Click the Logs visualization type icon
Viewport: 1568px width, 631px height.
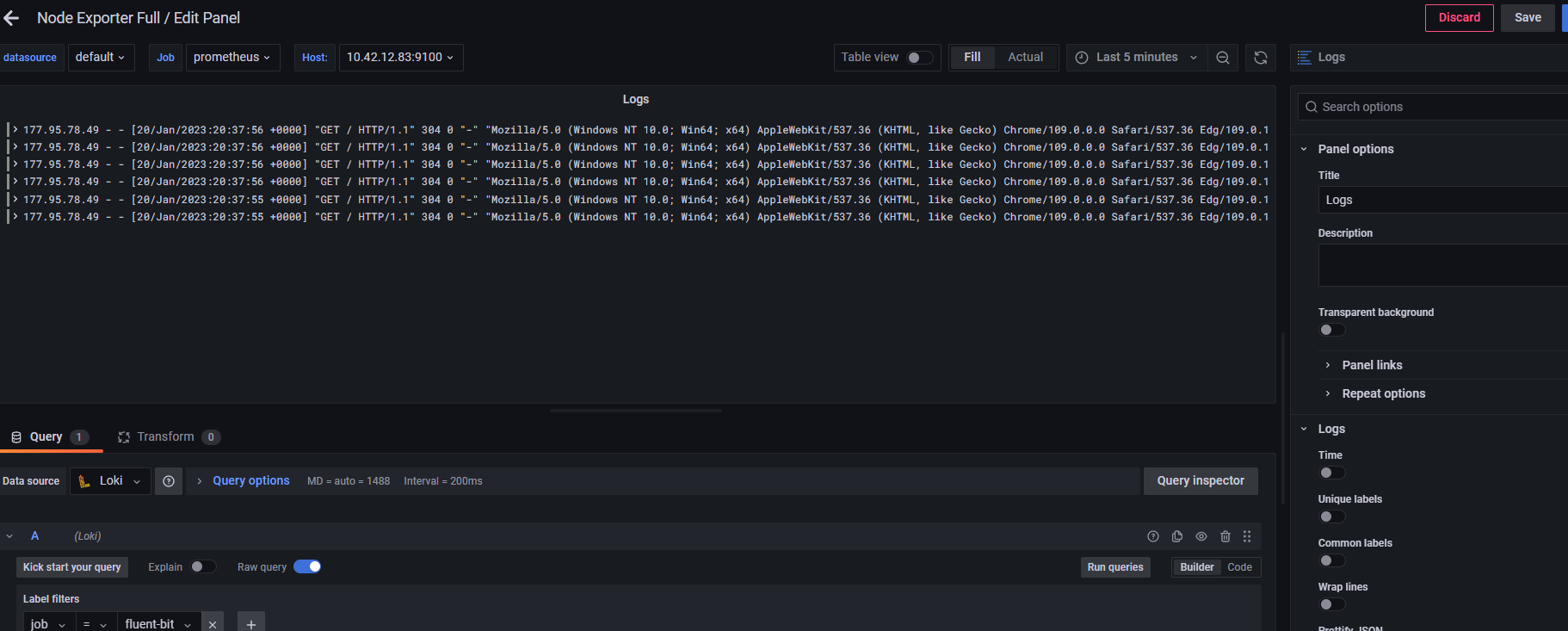click(x=1305, y=58)
